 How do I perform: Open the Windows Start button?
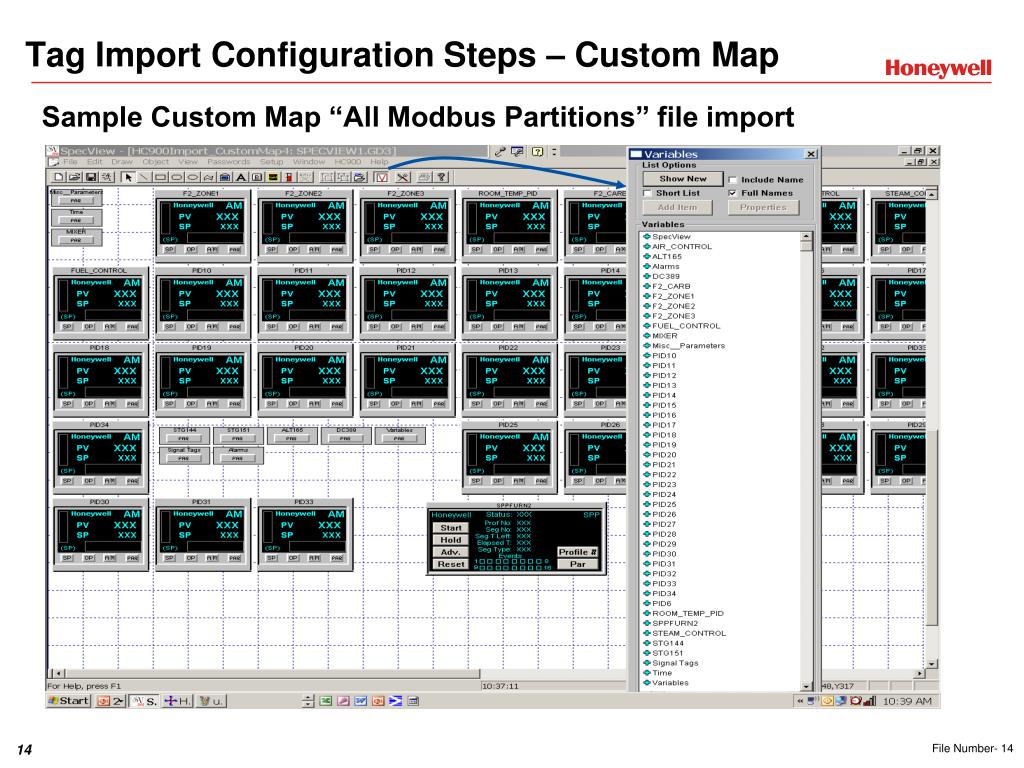tap(68, 701)
